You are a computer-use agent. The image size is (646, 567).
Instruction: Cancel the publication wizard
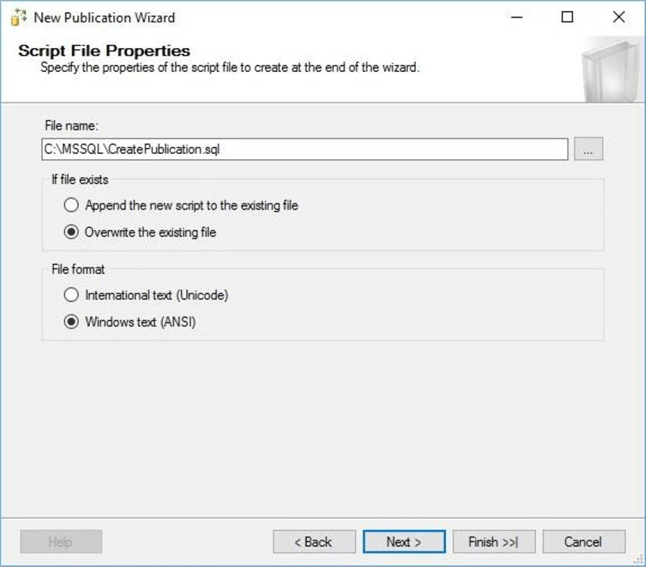(582, 542)
